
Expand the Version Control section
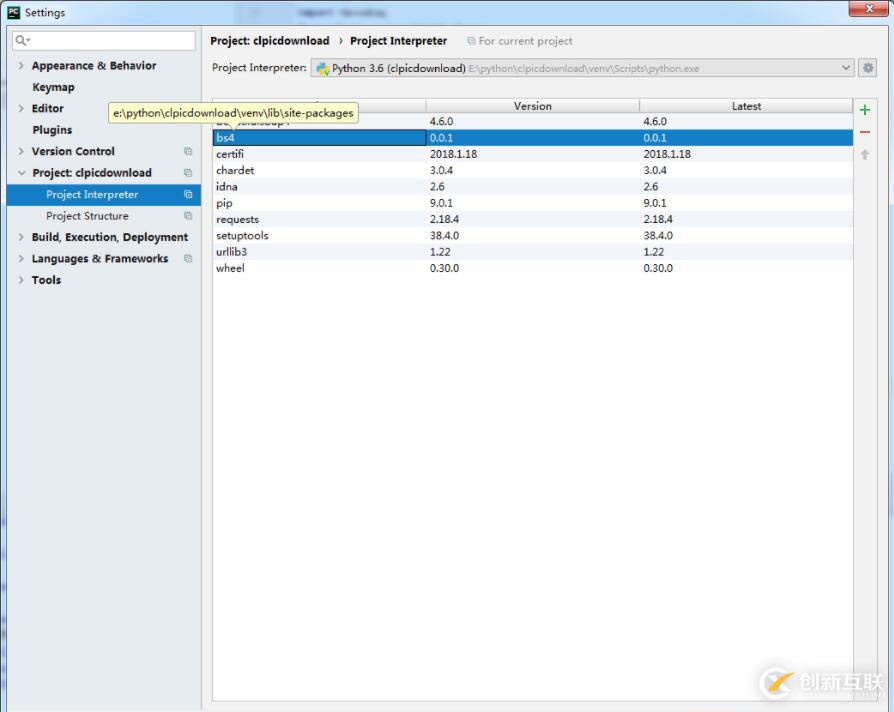pos(21,151)
